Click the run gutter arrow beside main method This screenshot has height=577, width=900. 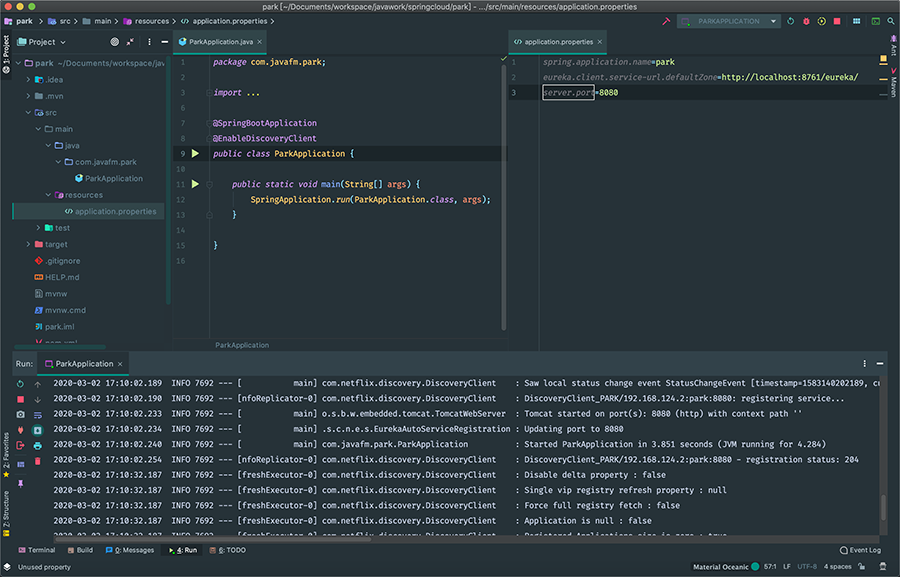point(196,184)
